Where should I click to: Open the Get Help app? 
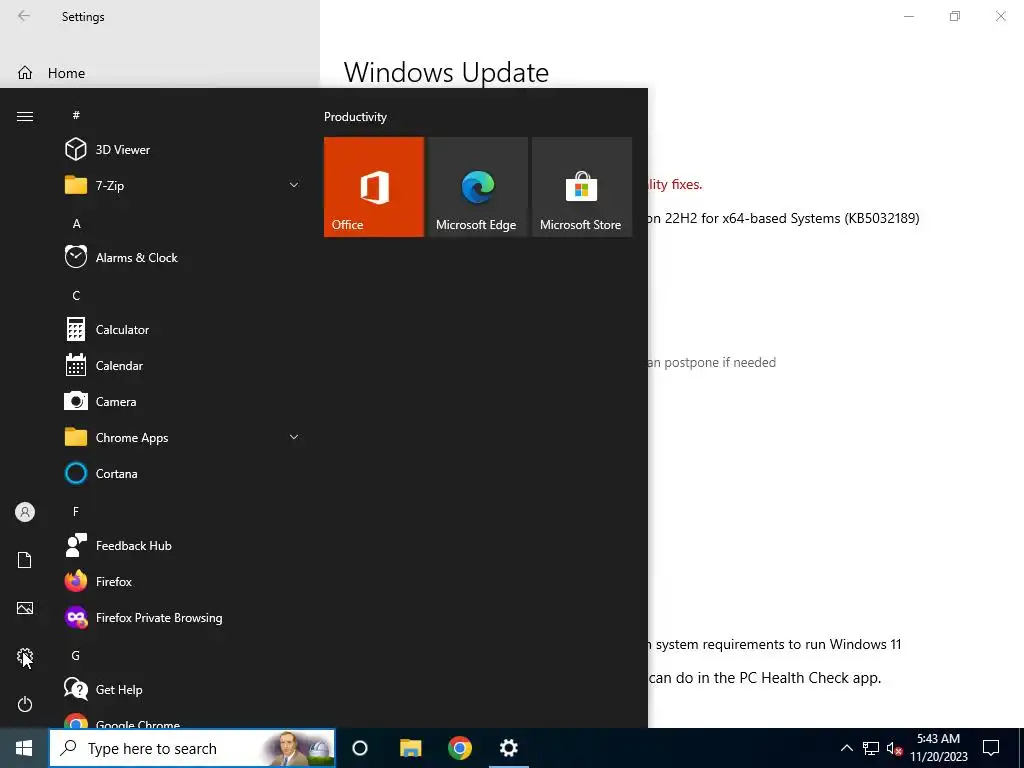(x=183, y=689)
